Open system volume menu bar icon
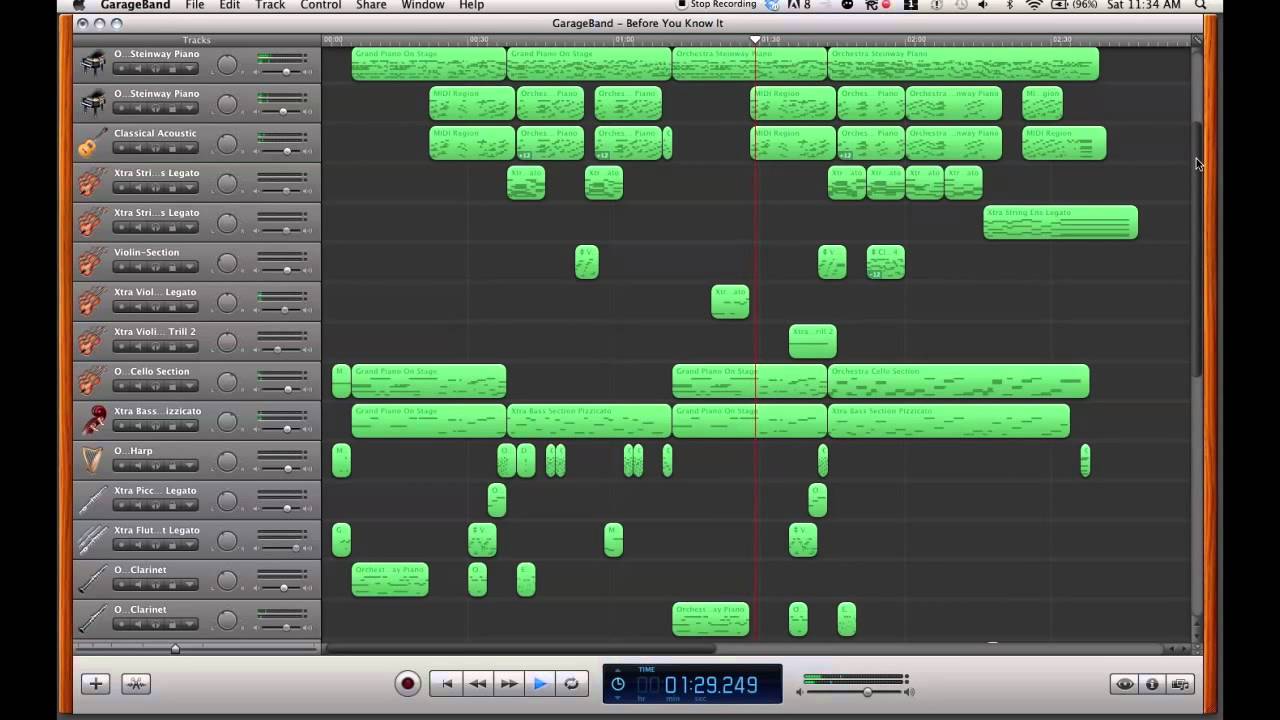Screen dimensions: 1280x720 pos(983,5)
